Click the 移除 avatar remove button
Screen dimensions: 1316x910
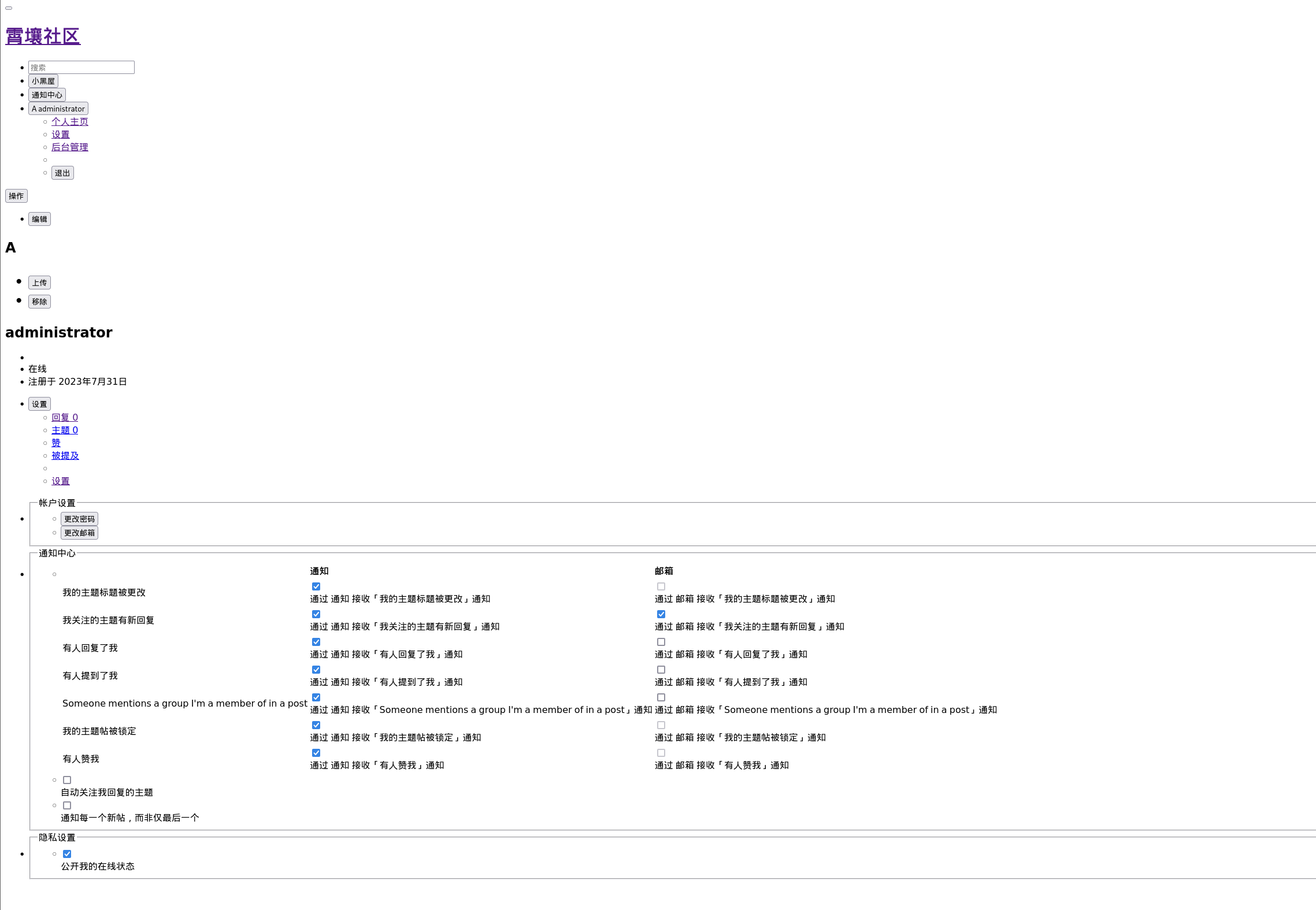point(39,302)
